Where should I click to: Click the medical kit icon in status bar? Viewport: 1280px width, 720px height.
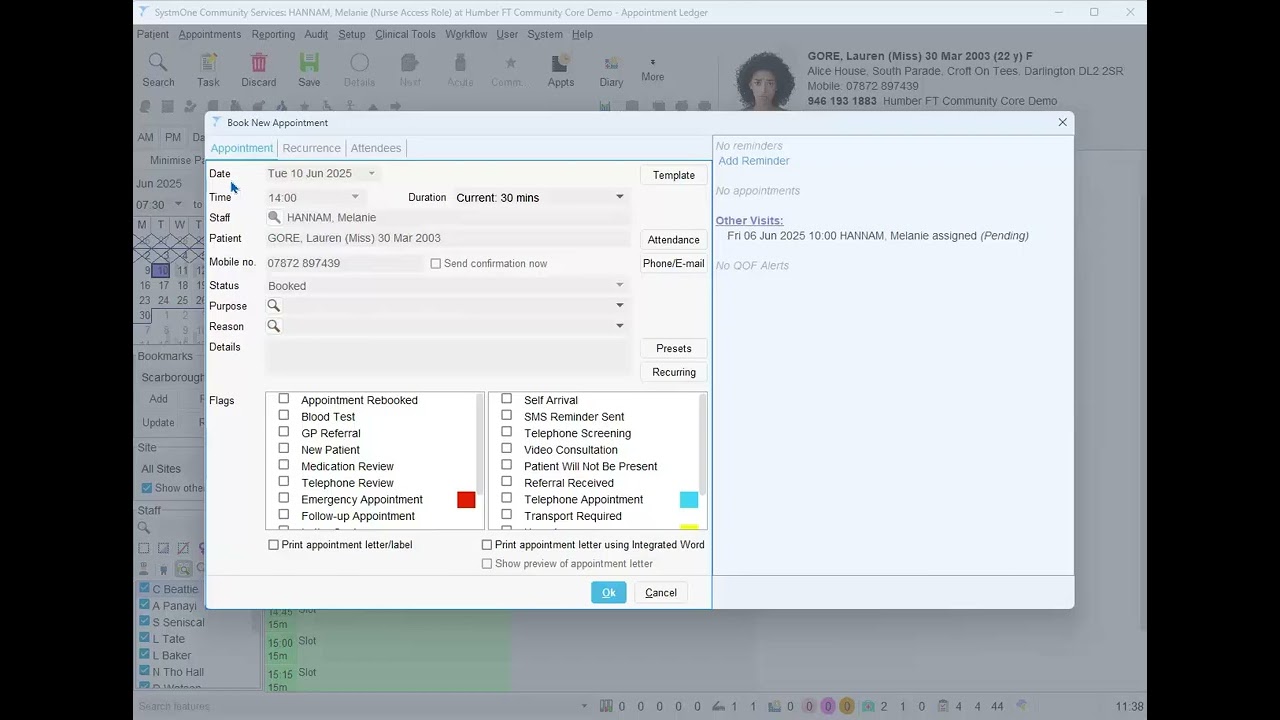click(869, 706)
